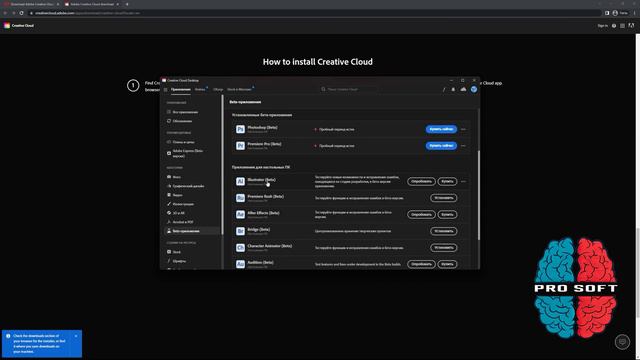Image resolution: width=640 pixels, height=360 pixels.
Task: Click the Bridge (Beta) app icon
Action: click(240, 231)
